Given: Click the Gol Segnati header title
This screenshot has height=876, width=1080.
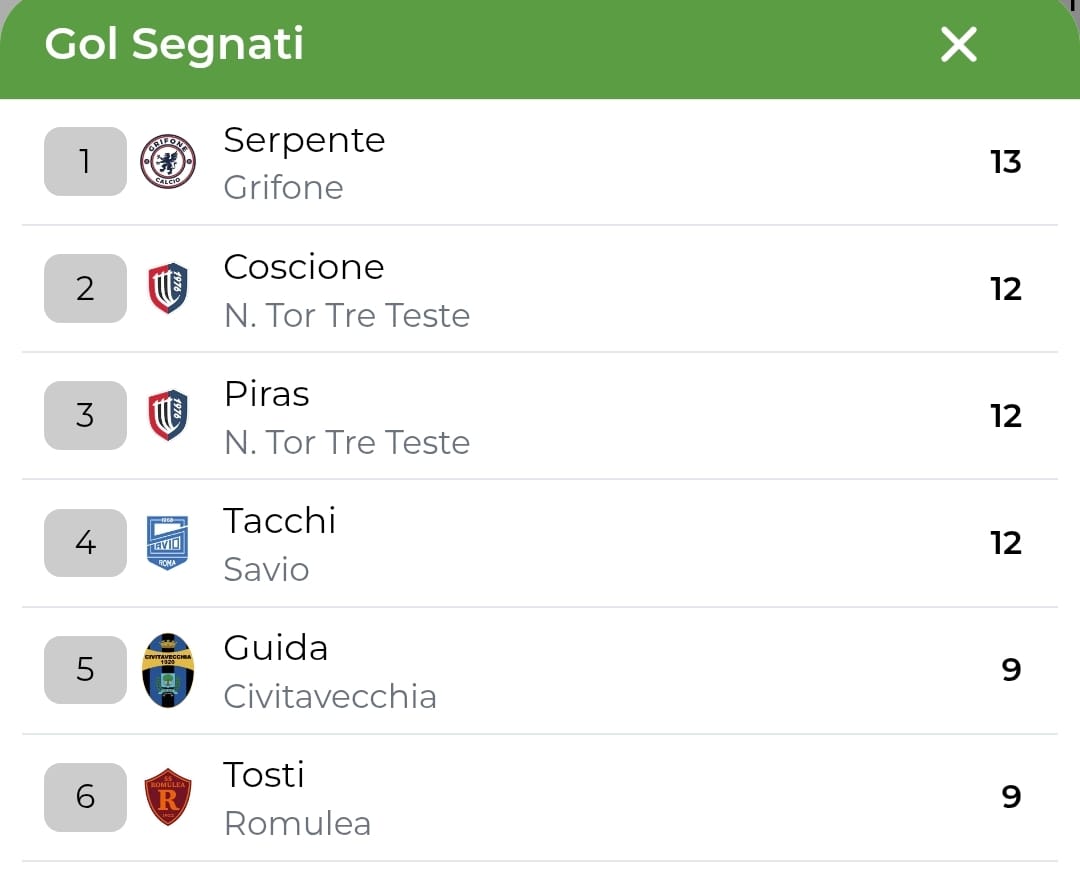Looking at the screenshot, I should [x=174, y=45].
